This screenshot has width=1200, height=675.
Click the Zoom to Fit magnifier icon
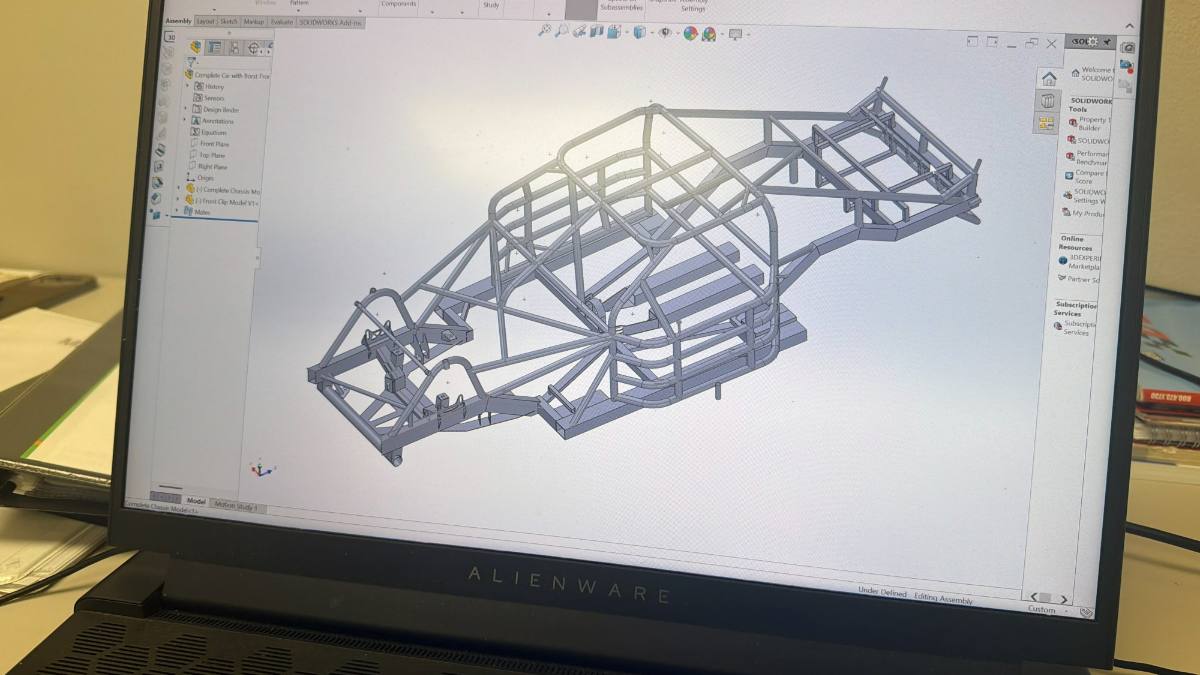[545, 31]
